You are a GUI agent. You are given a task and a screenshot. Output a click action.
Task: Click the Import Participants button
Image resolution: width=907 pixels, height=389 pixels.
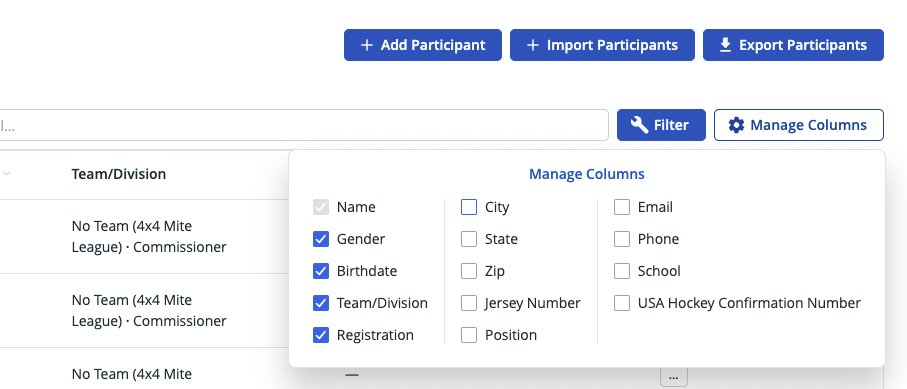point(602,45)
